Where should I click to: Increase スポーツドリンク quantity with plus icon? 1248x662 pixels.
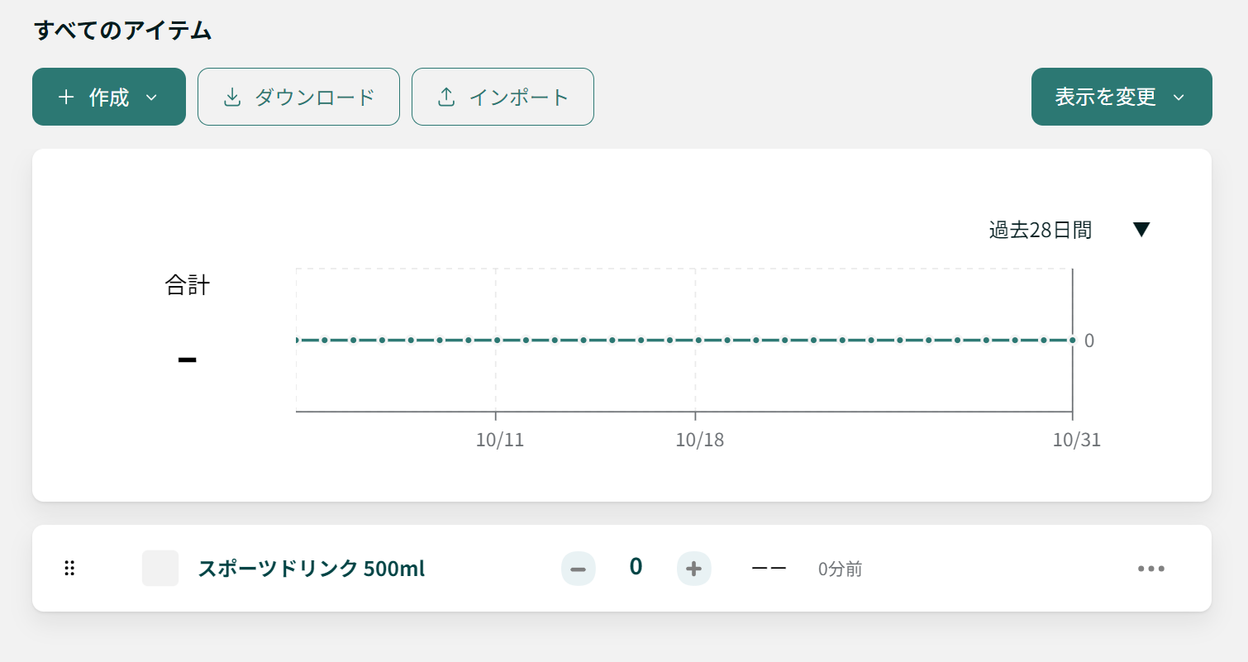(694, 569)
